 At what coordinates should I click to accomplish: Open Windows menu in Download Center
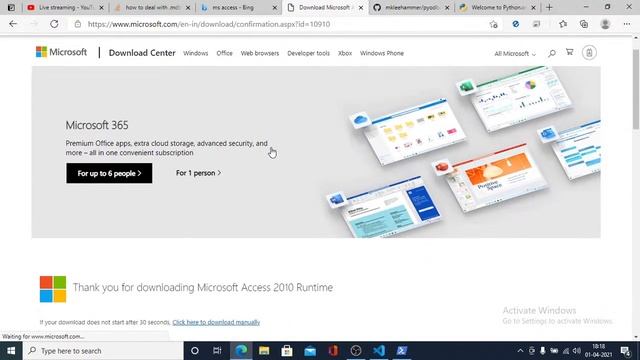click(196, 53)
